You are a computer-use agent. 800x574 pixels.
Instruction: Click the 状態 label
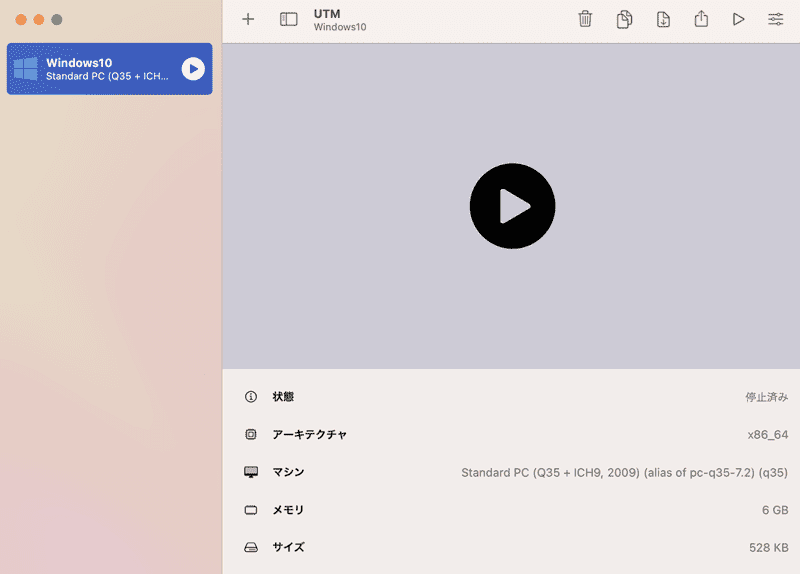283,396
